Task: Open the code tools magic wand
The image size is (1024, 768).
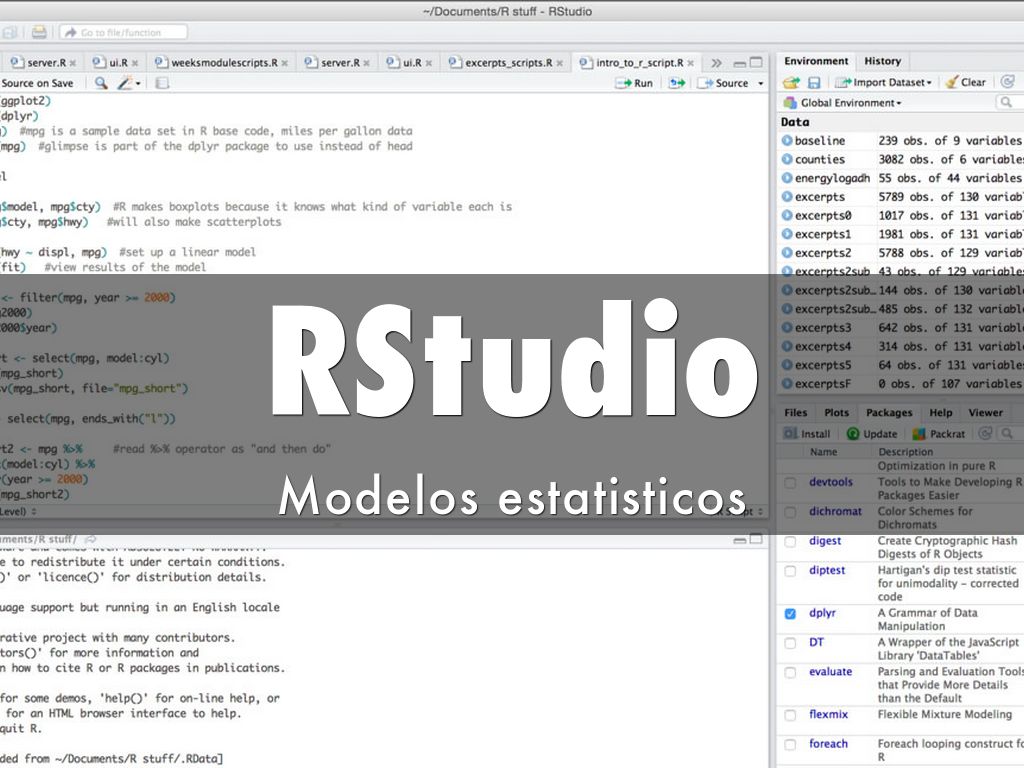Action: (126, 83)
